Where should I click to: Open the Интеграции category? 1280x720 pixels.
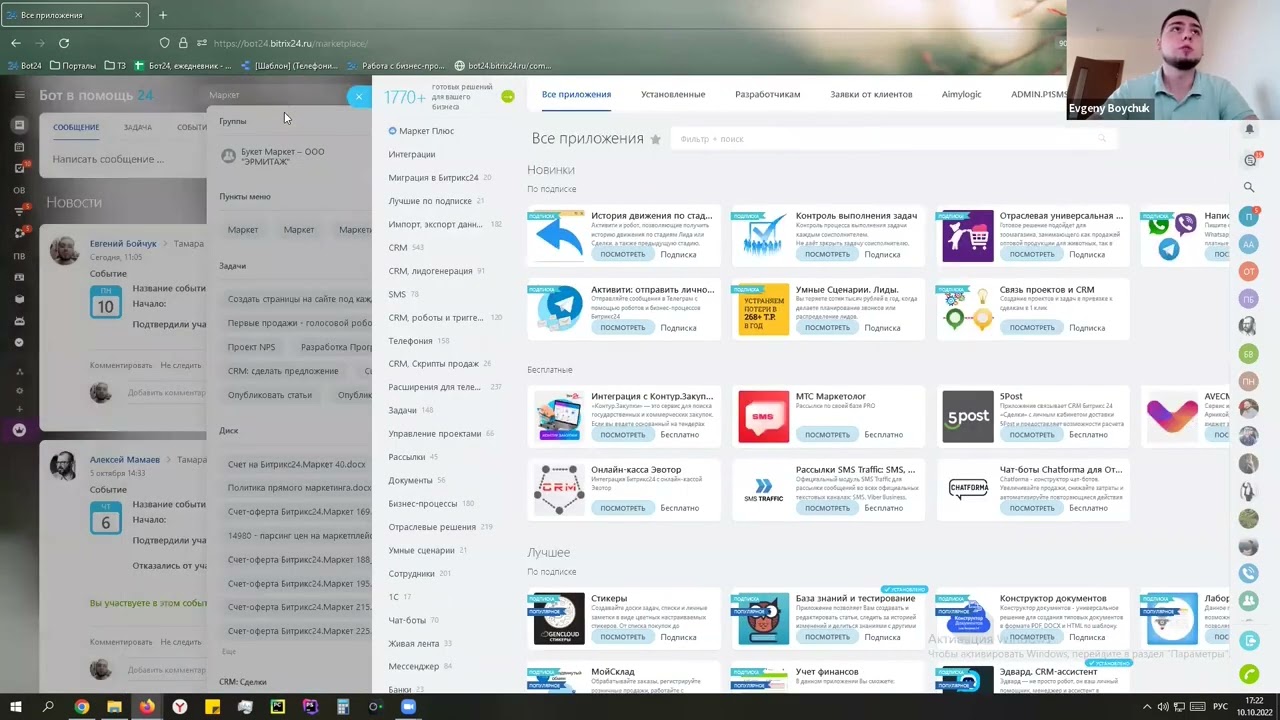tap(412, 154)
